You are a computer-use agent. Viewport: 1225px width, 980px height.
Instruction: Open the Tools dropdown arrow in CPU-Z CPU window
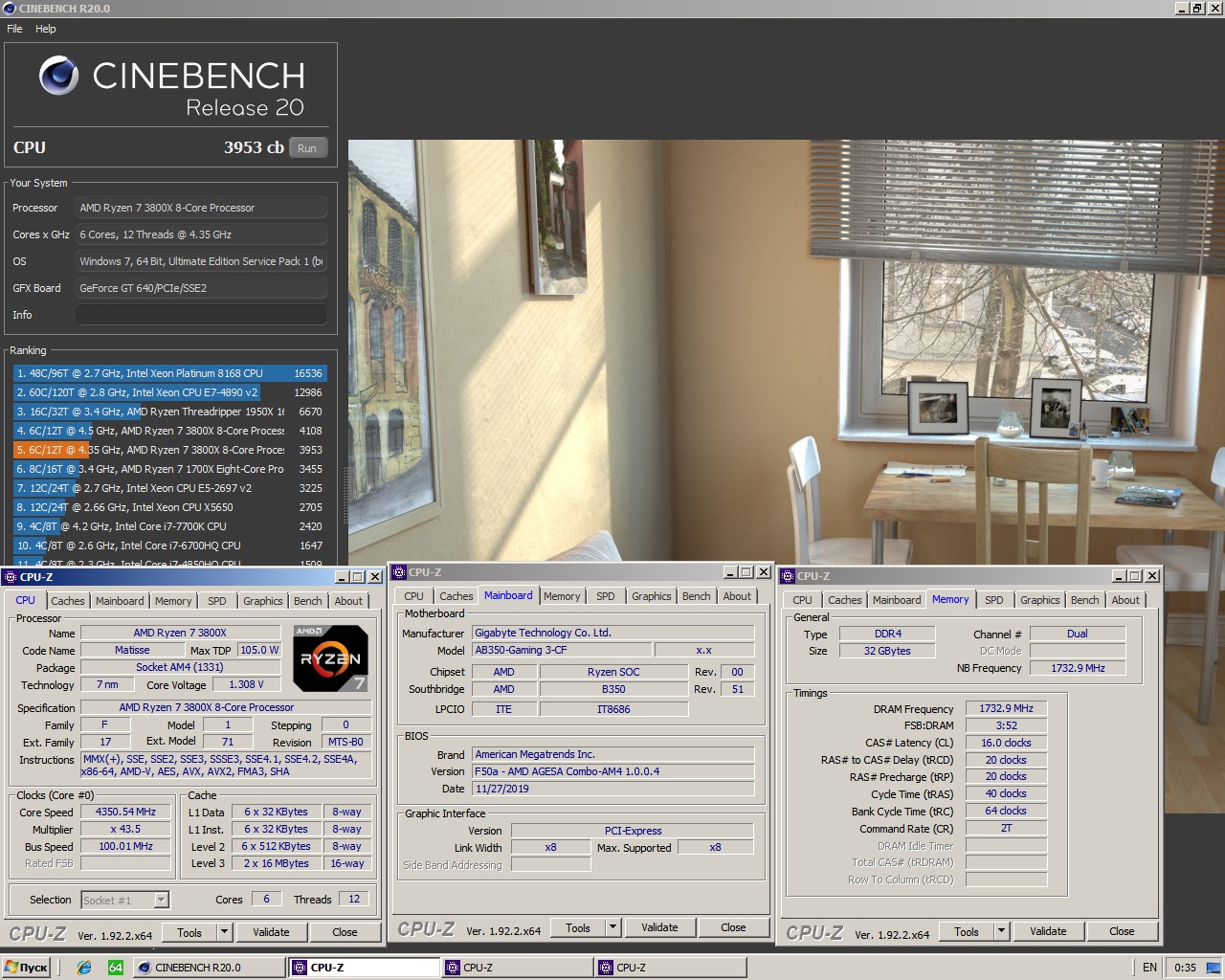[x=224, y=932]
